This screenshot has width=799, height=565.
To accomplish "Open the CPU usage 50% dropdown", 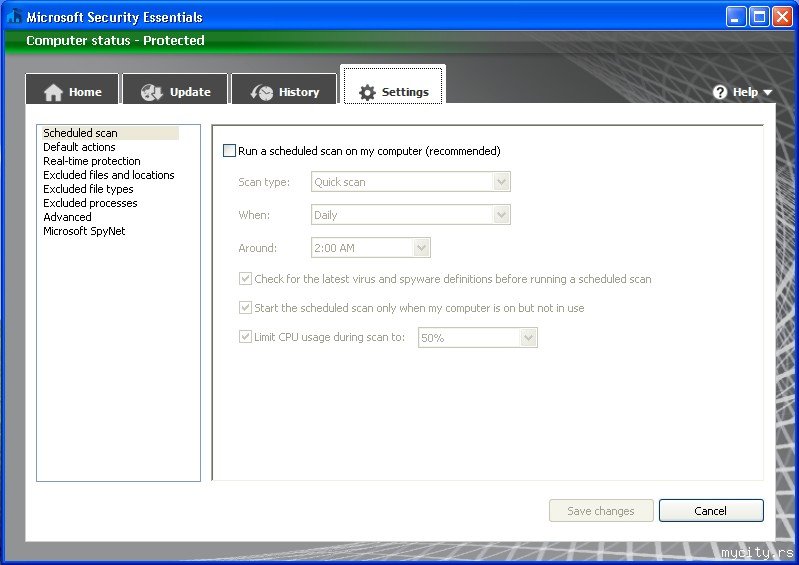I will point(478,338).
